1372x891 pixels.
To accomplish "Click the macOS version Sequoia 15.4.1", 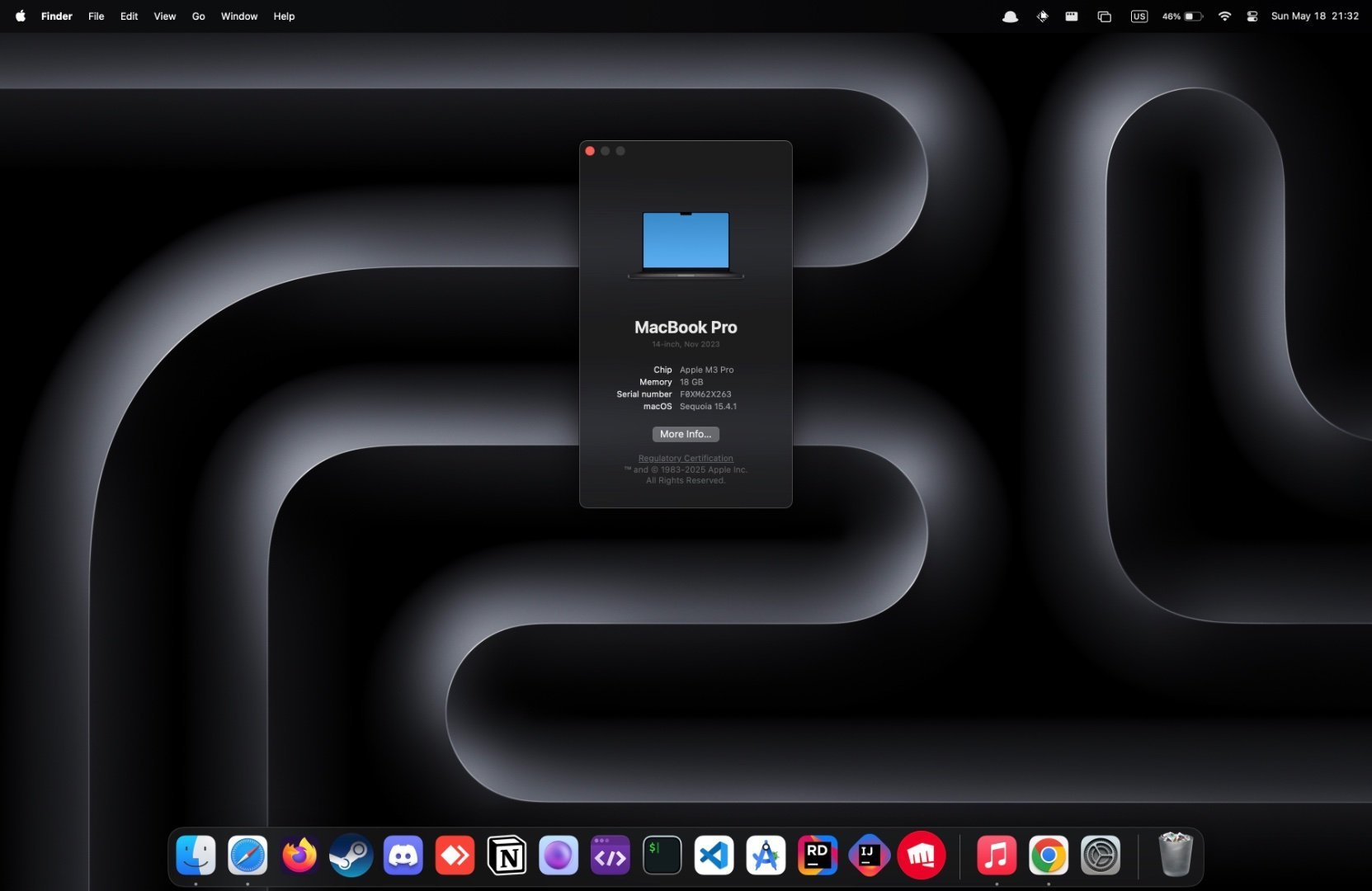I will coord(708,407).
